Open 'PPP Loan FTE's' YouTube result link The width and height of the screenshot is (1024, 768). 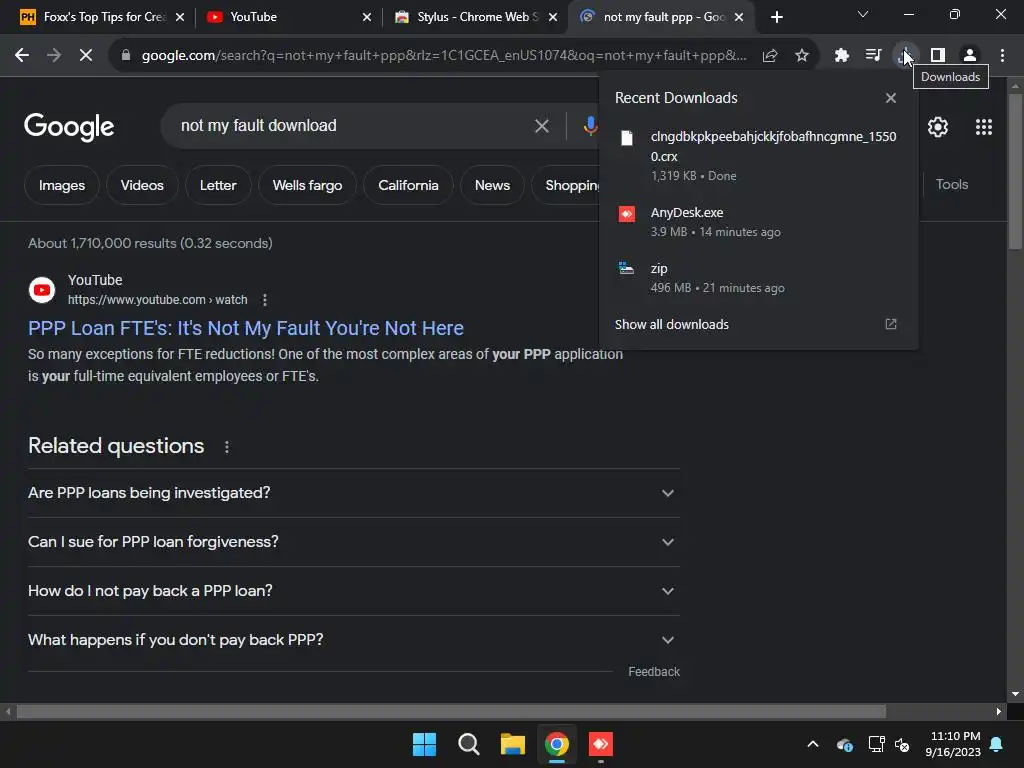pyautogui.click(x=246, y=328)
